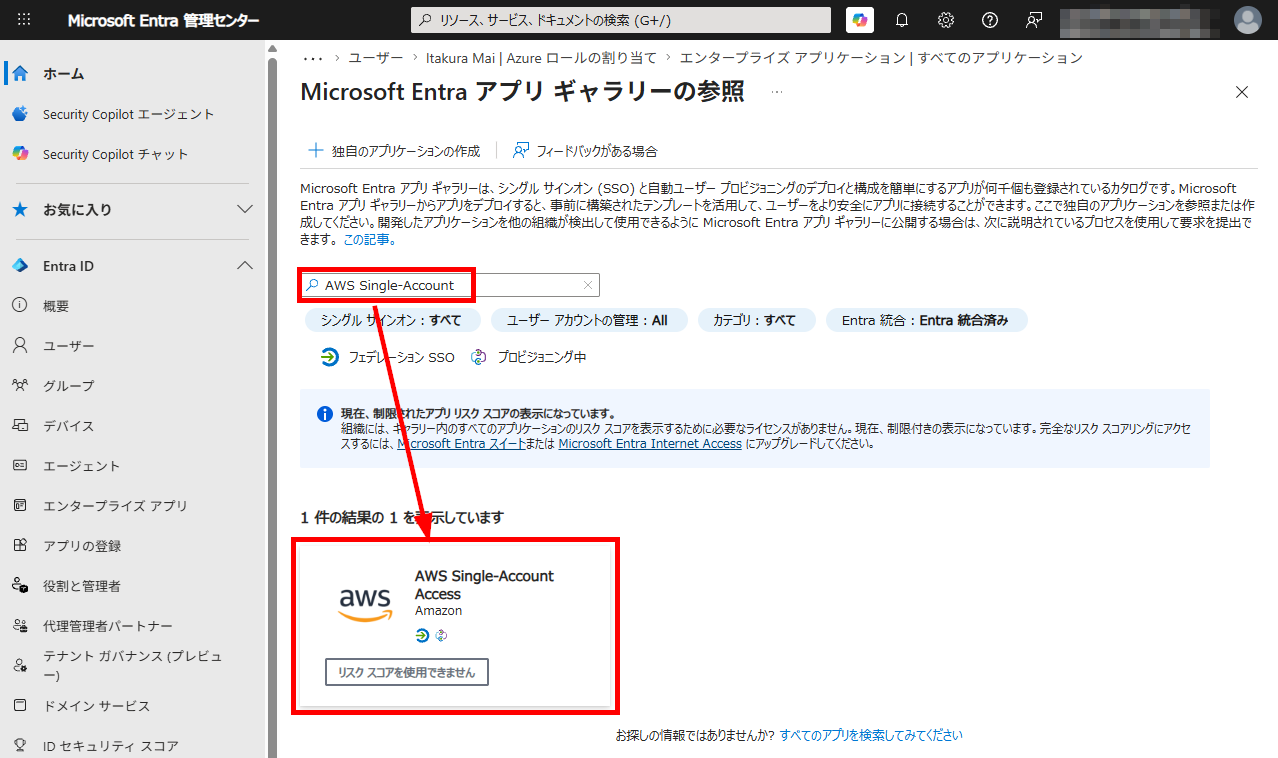The width and height of the screenshot is (1278, 758).
Task: Close the gallery pane with X
Action: point(1242,92)
